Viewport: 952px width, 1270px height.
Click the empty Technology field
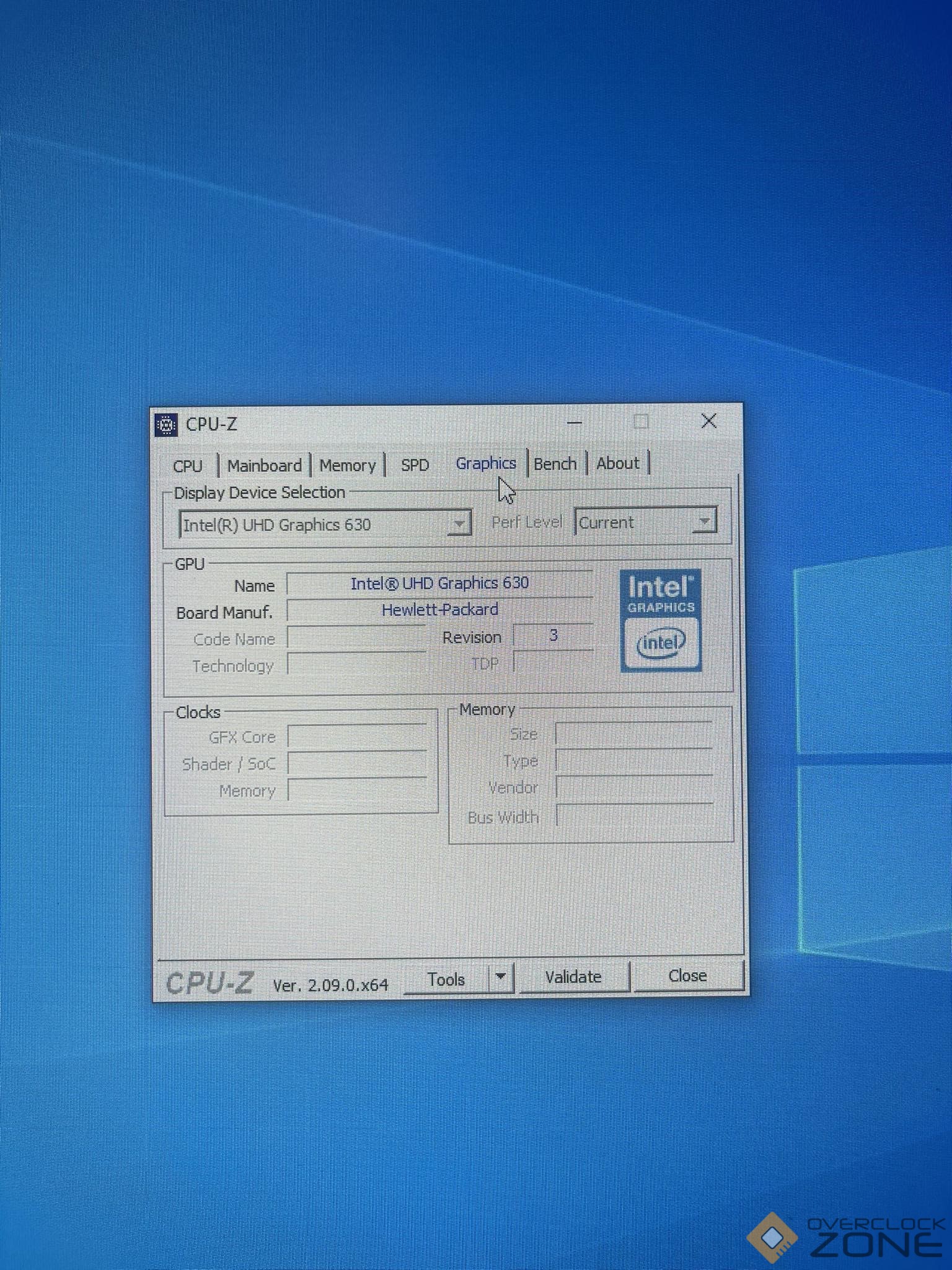(x=356, y=665)
